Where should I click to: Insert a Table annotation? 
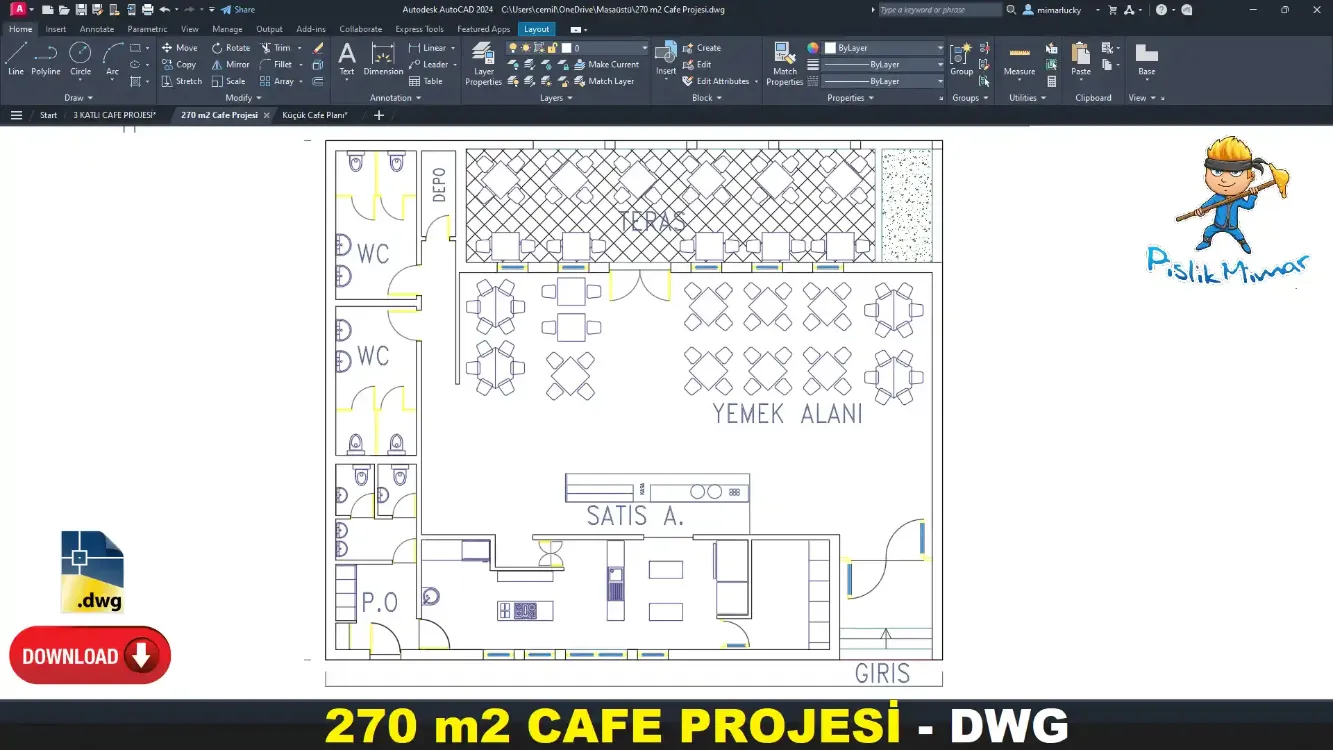425,82
